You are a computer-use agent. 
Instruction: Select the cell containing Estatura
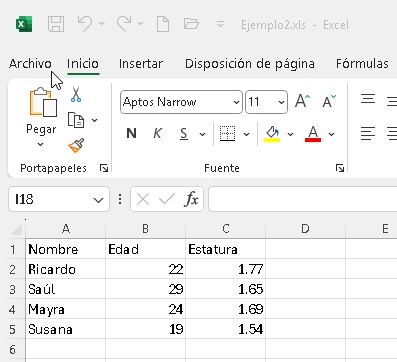pyautogui.click(x=226, y=249)
